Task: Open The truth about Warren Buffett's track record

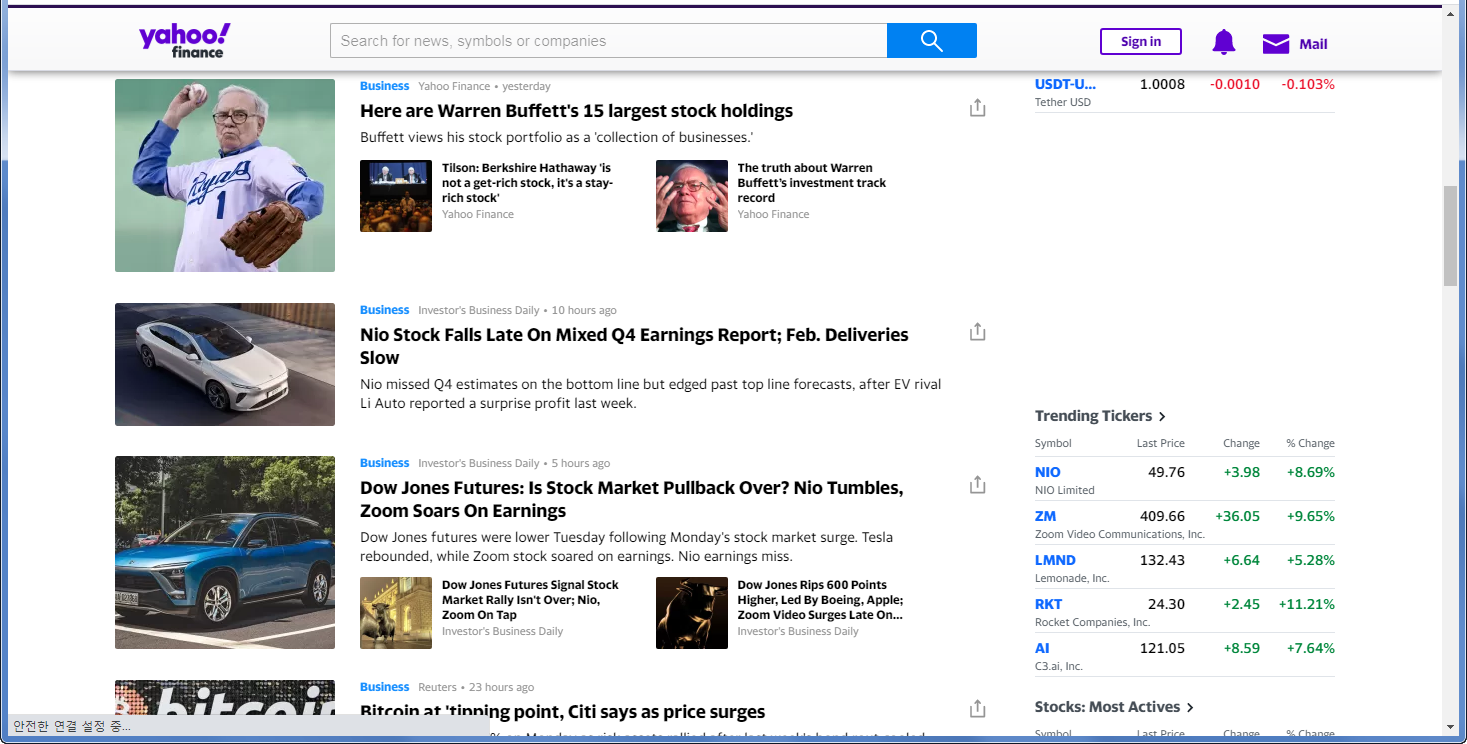Action: coord(812,183)
